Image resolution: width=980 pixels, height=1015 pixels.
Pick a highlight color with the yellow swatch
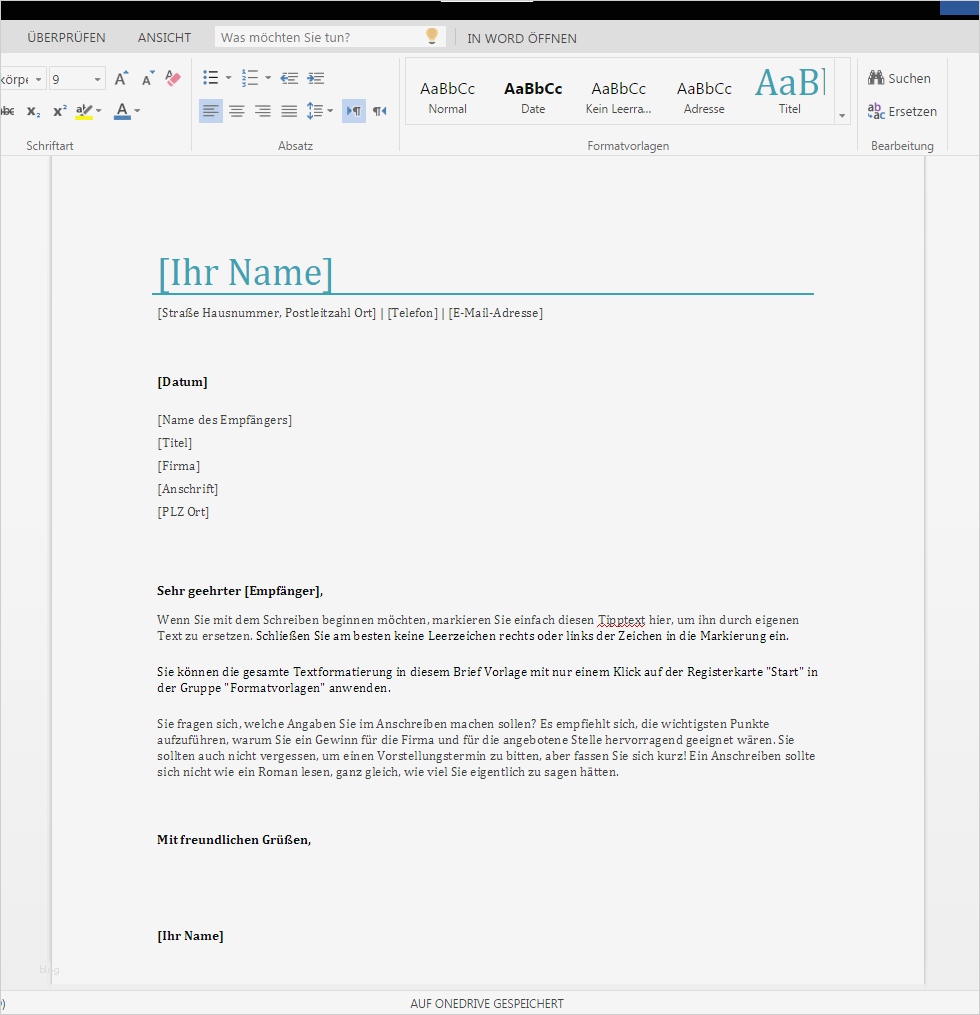[x=85, y=112]
